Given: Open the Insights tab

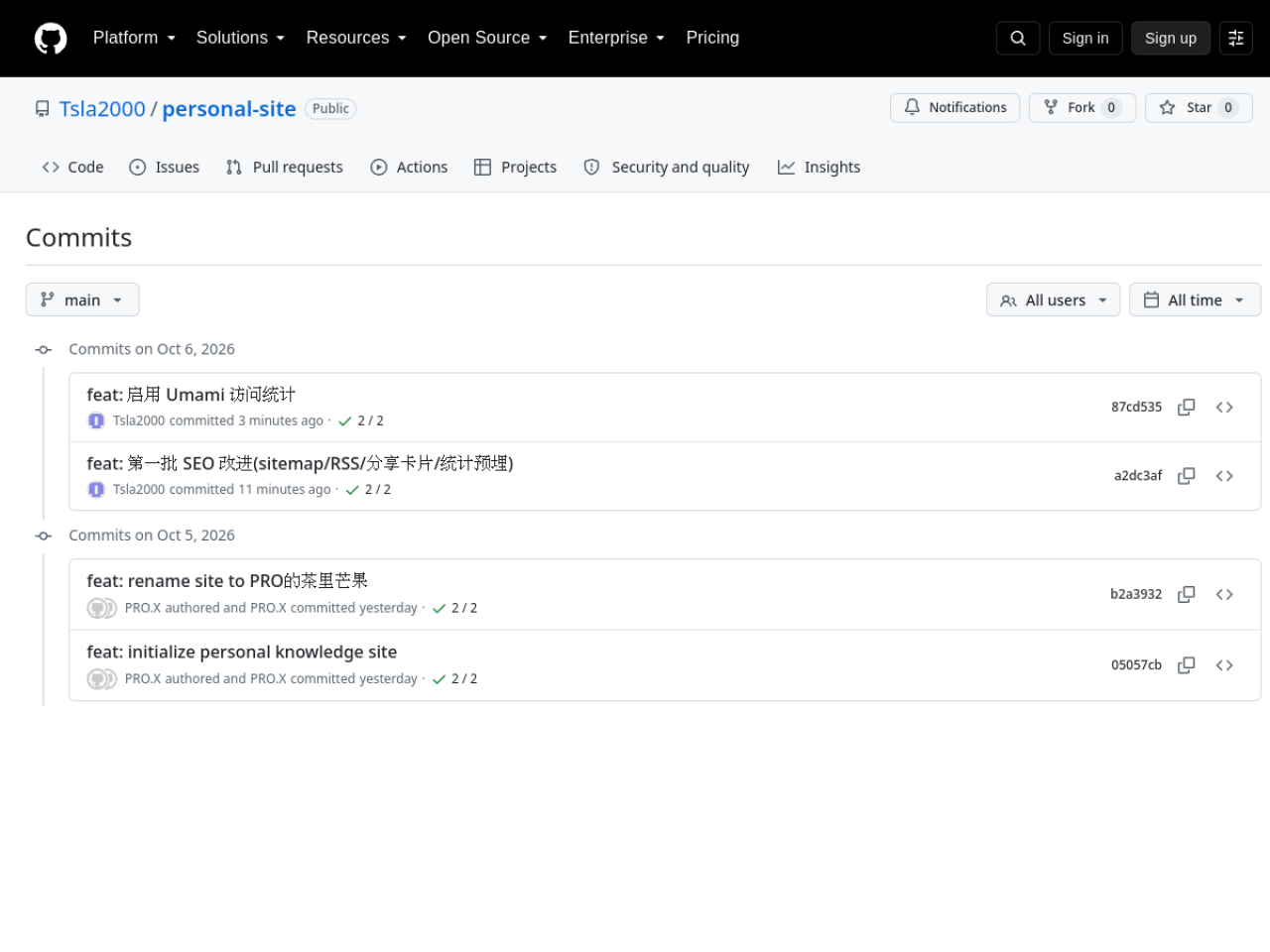Looking at the screenshot, I should (820, 168).
